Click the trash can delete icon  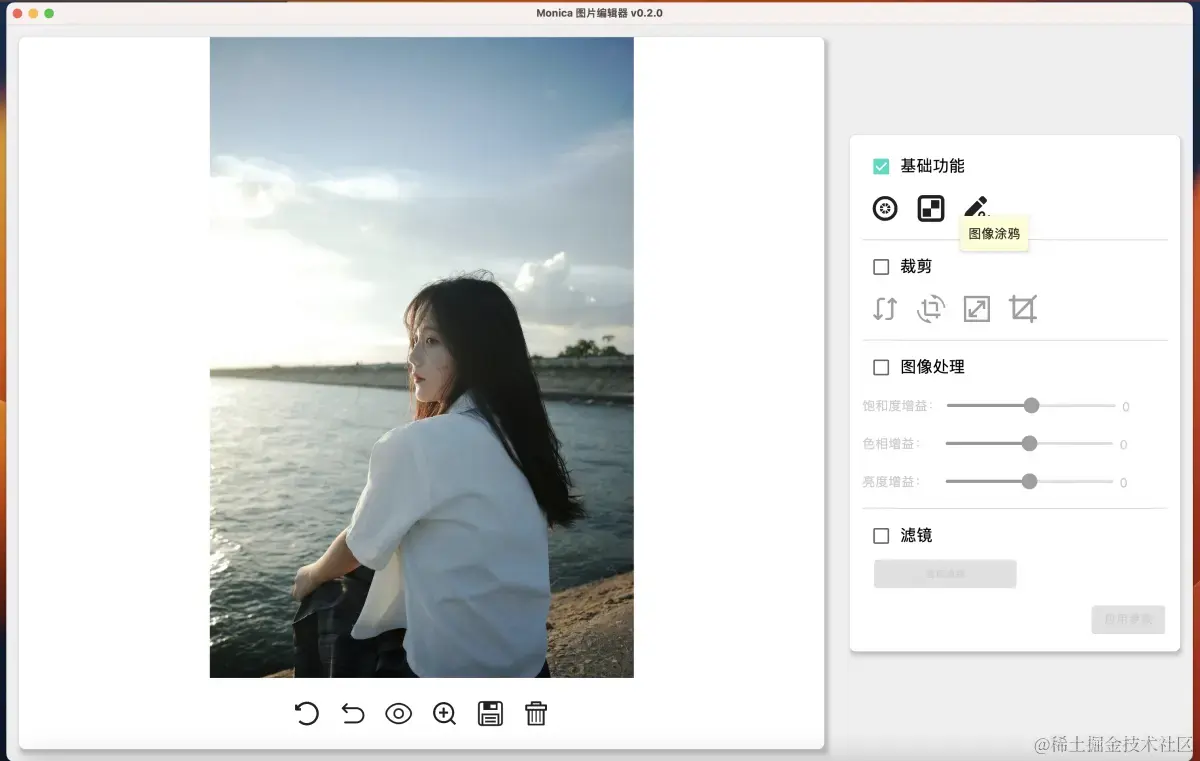point(536,713)
